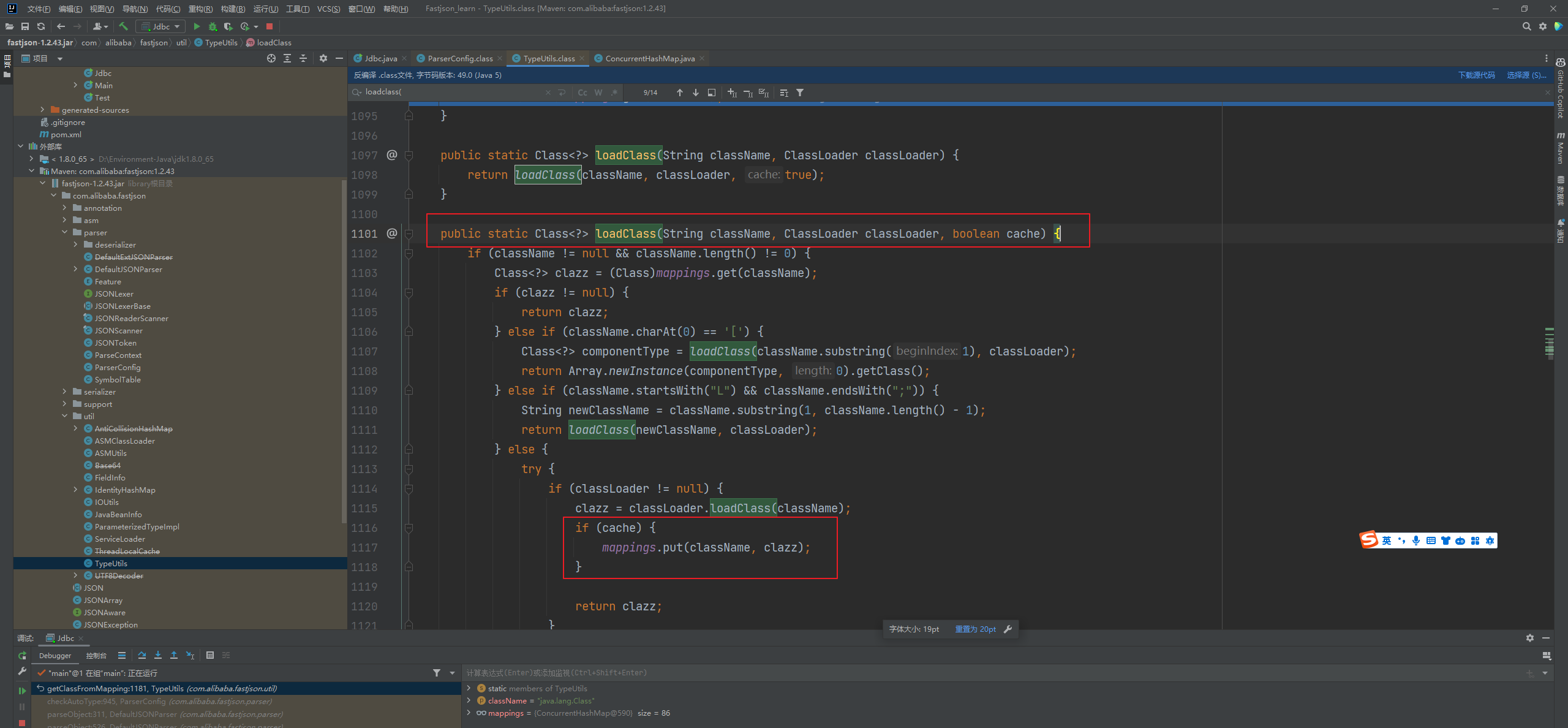This screenshot has width=1568, height=728.
Task: Switch to the Jdbc.java tab
Action: pyautogui.click(x=380, y=58)
